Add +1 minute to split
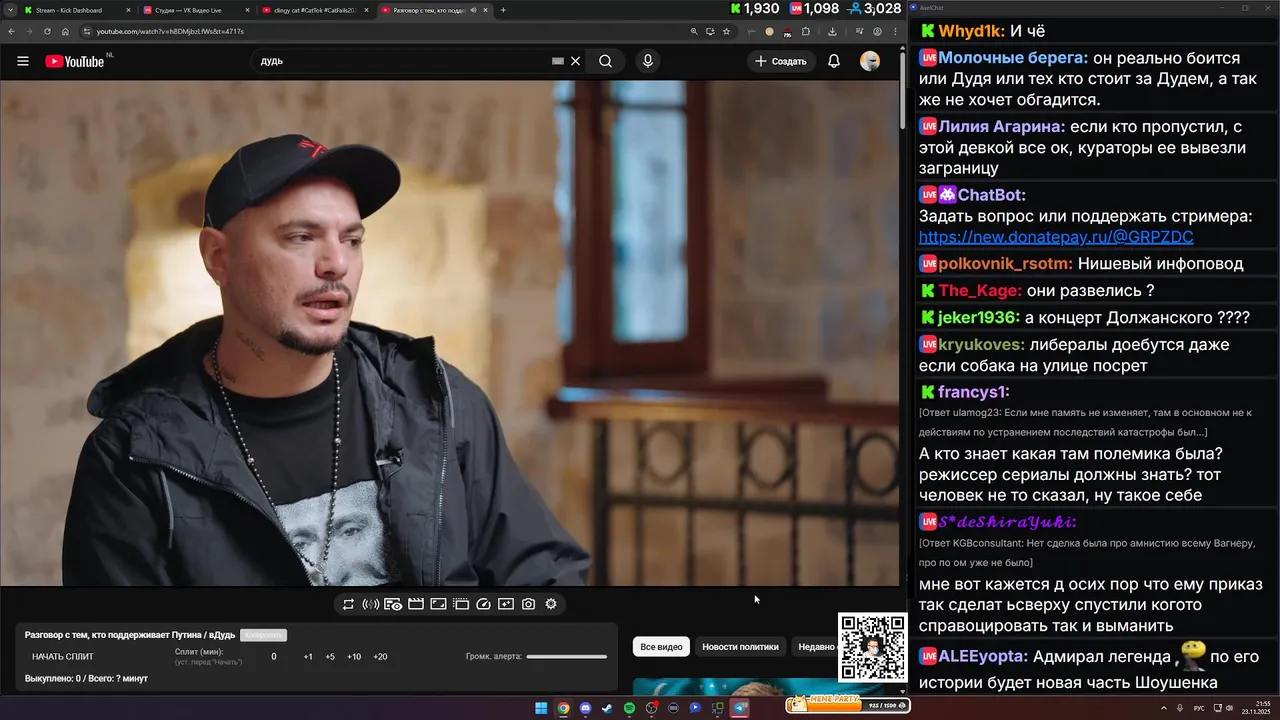1280x720 pixels. pos(308,657)
